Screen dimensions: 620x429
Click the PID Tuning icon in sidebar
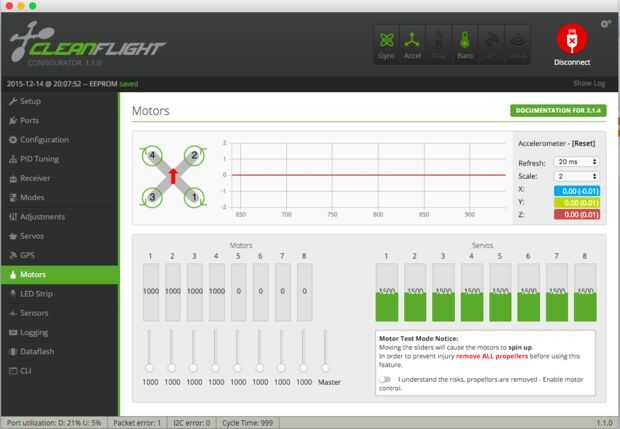[13, 159]
